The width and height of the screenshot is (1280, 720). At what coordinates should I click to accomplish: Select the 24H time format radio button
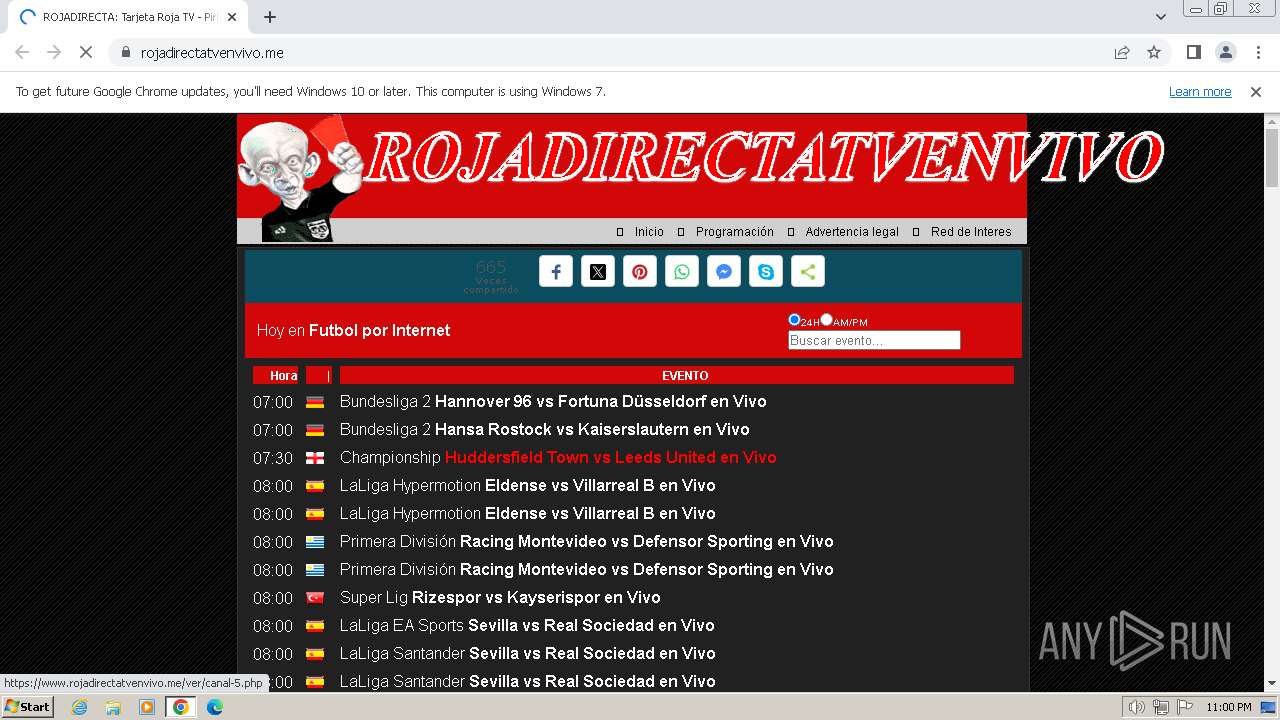tap(794, 320)
